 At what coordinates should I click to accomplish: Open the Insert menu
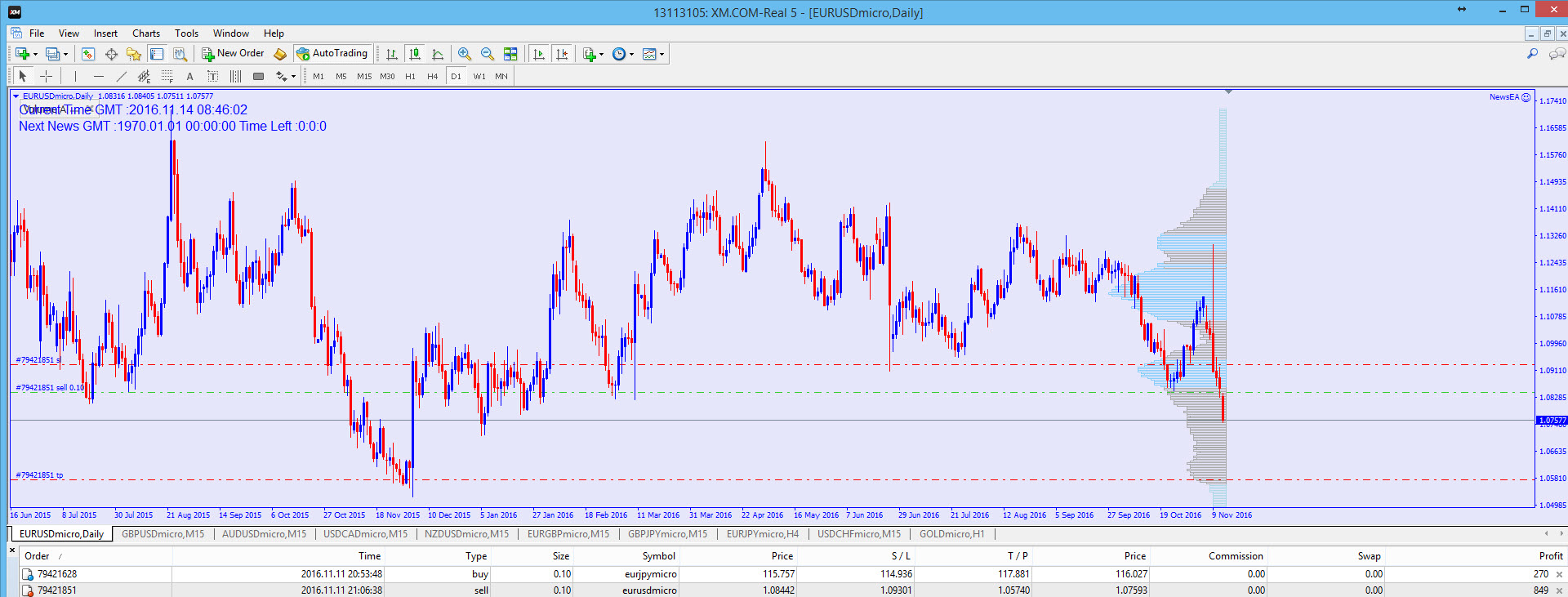105,33
